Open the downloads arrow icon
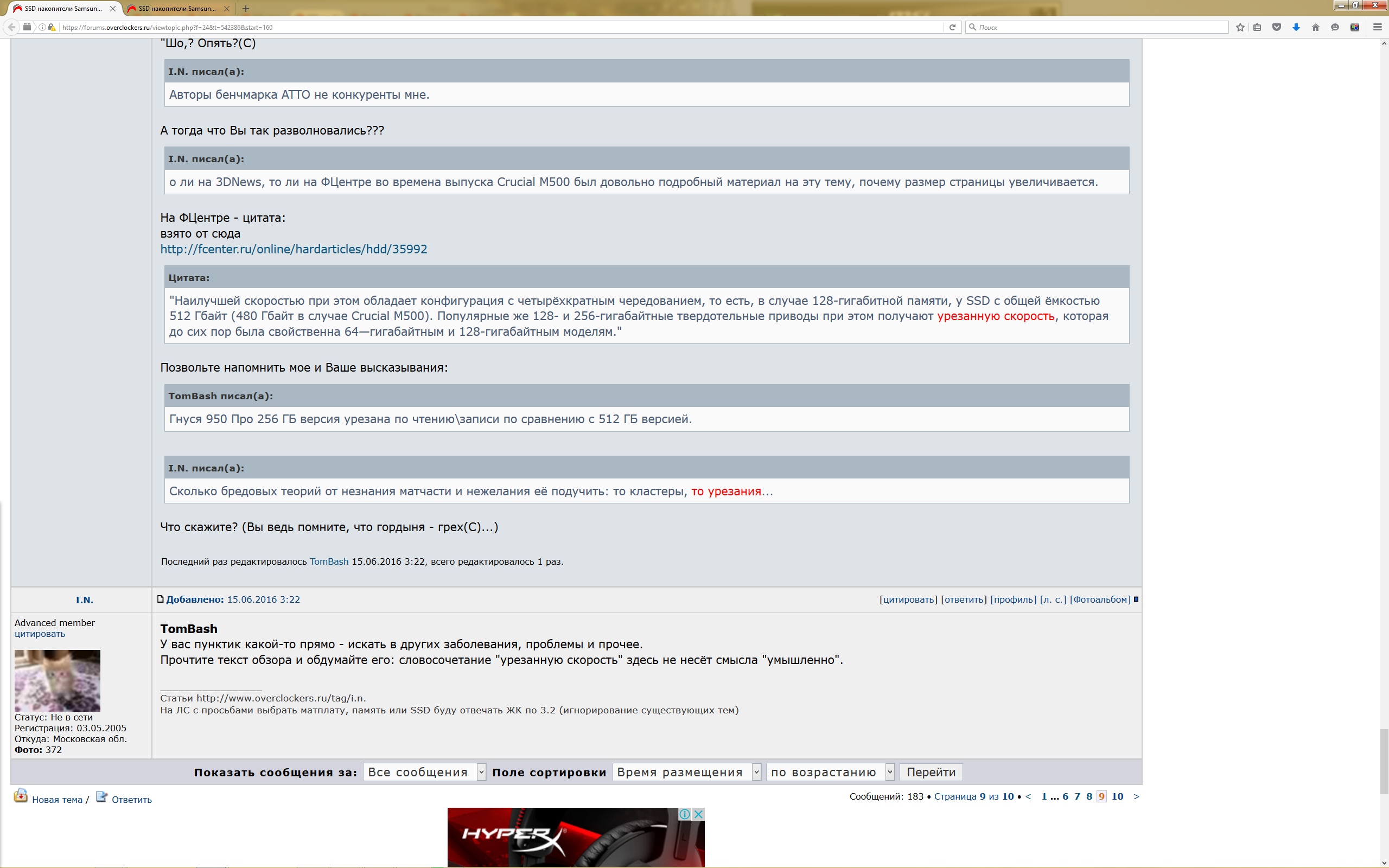 (x=1296, y=27)
